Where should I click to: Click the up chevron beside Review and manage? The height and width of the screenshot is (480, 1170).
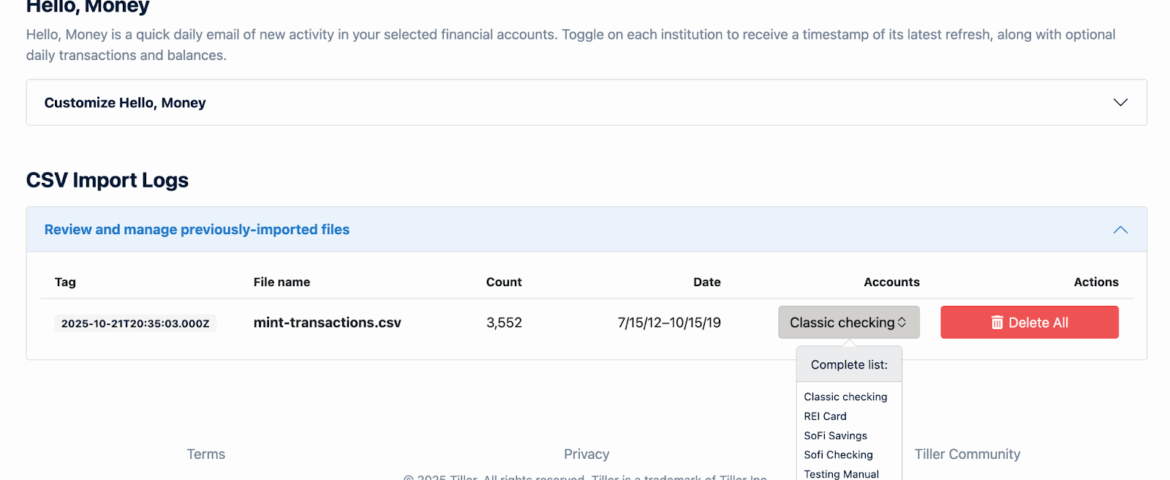(1121, 230)
